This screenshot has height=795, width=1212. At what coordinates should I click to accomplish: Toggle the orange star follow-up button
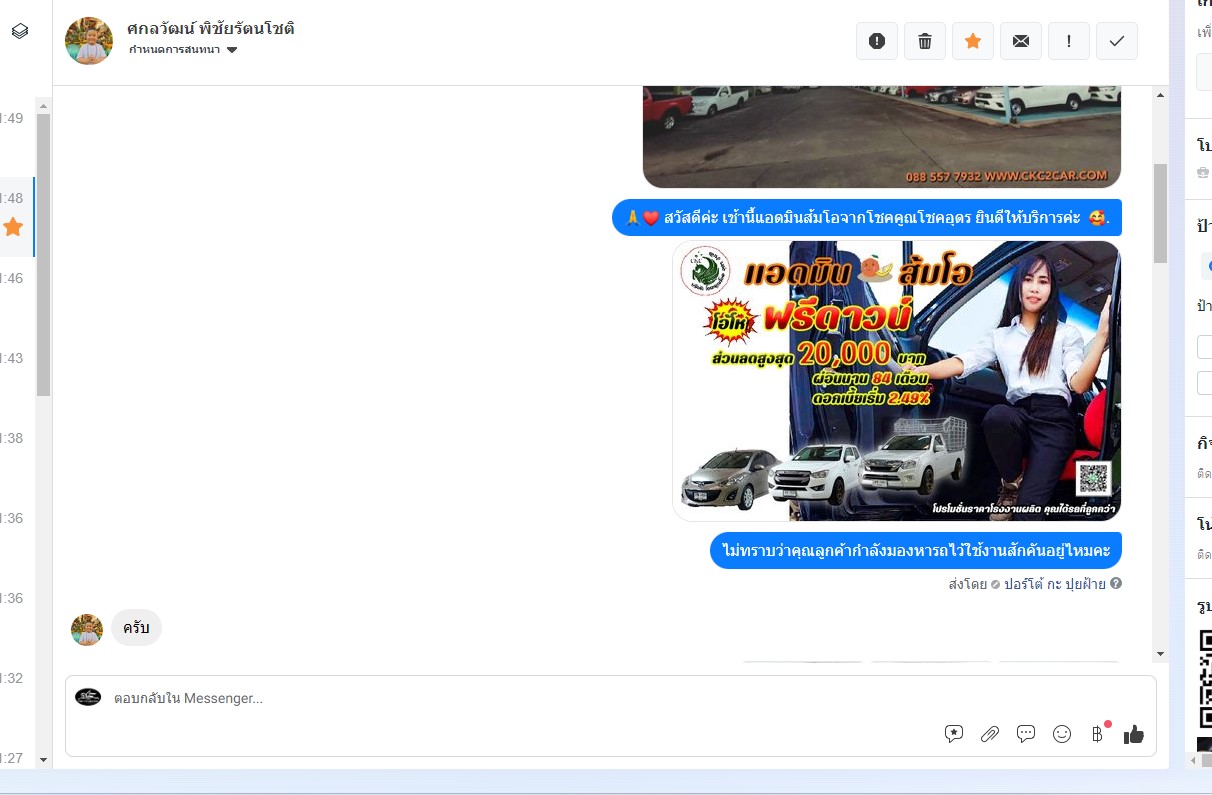pyautogui.click(x=973, y=41)
